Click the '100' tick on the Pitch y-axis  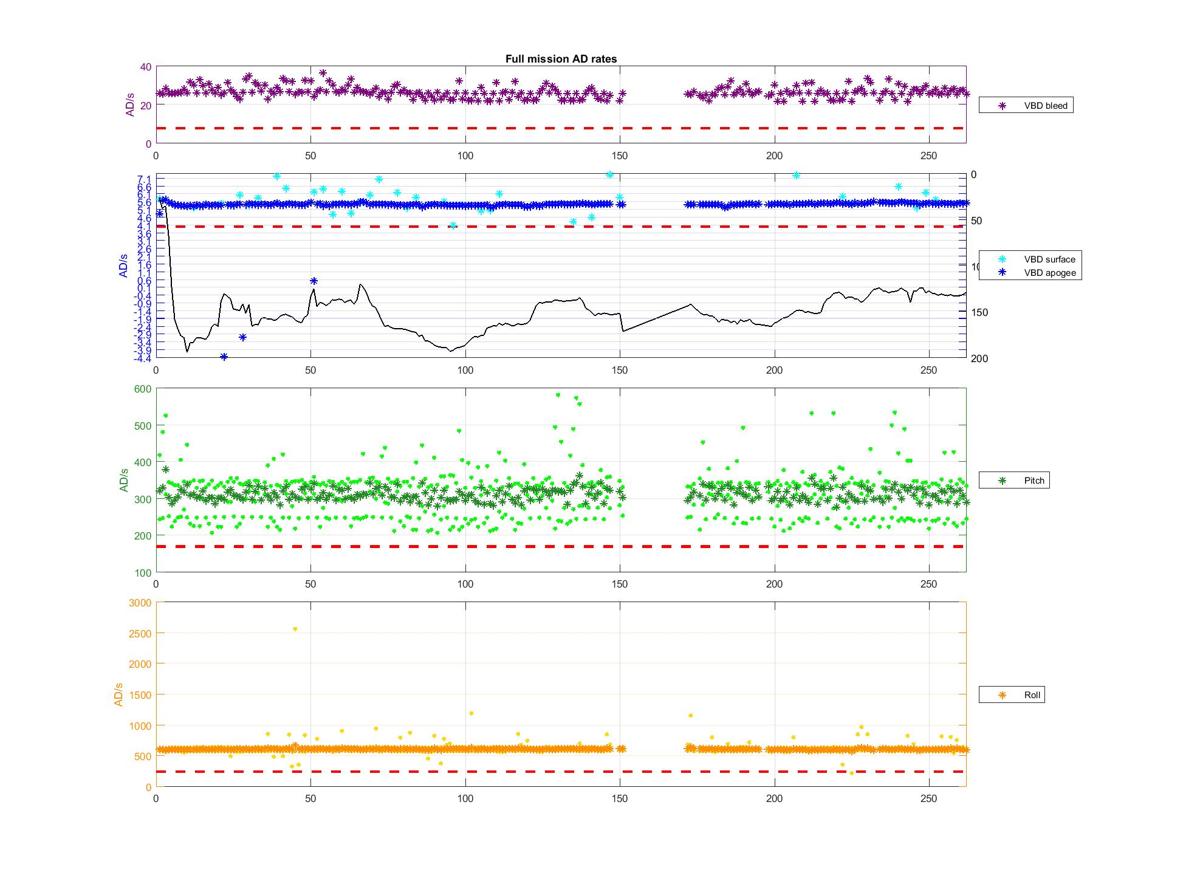[142, 573]
